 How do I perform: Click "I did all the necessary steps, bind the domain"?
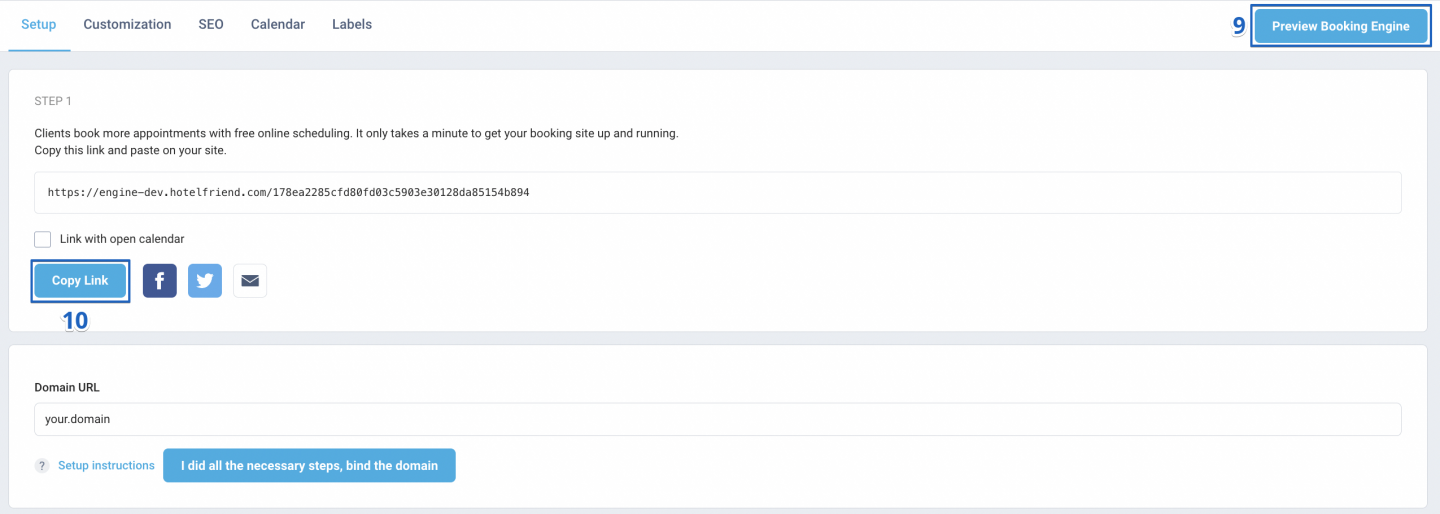coord(309,466)
